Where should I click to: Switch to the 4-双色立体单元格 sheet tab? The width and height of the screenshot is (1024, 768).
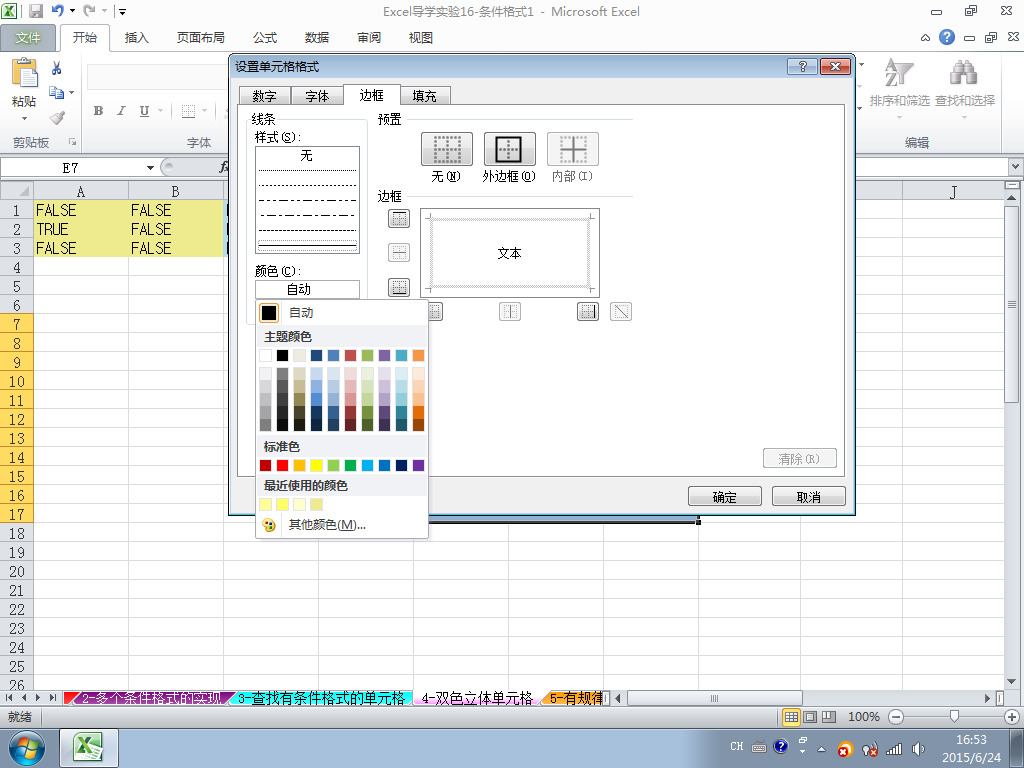477,699
